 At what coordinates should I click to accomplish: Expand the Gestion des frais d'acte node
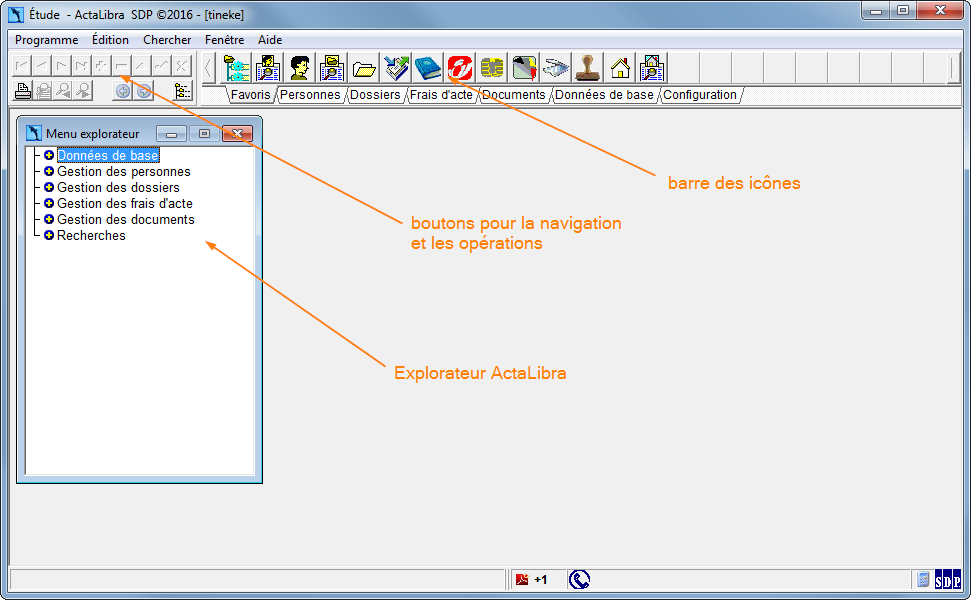pyautogui.click(x=49, y=203)
